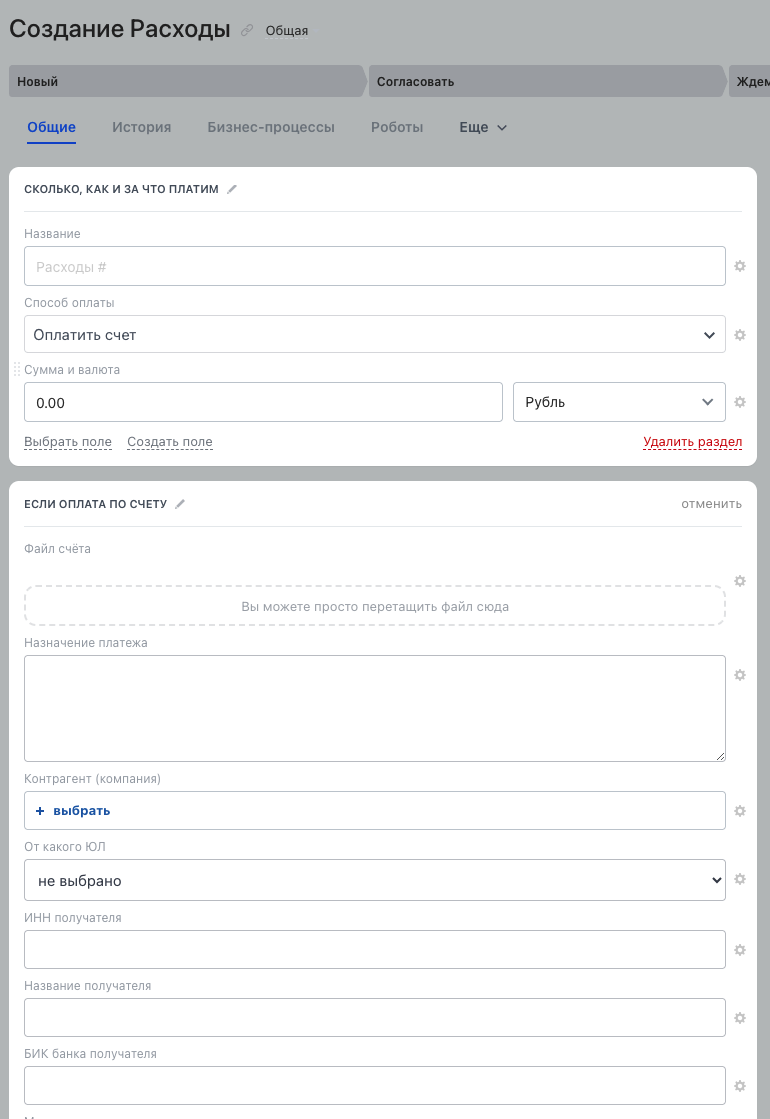The width and height of the screenshot is (770, 1119).
Task: Open gear settings for the Назначение платежа field
Action: click(x=740, y=675)
